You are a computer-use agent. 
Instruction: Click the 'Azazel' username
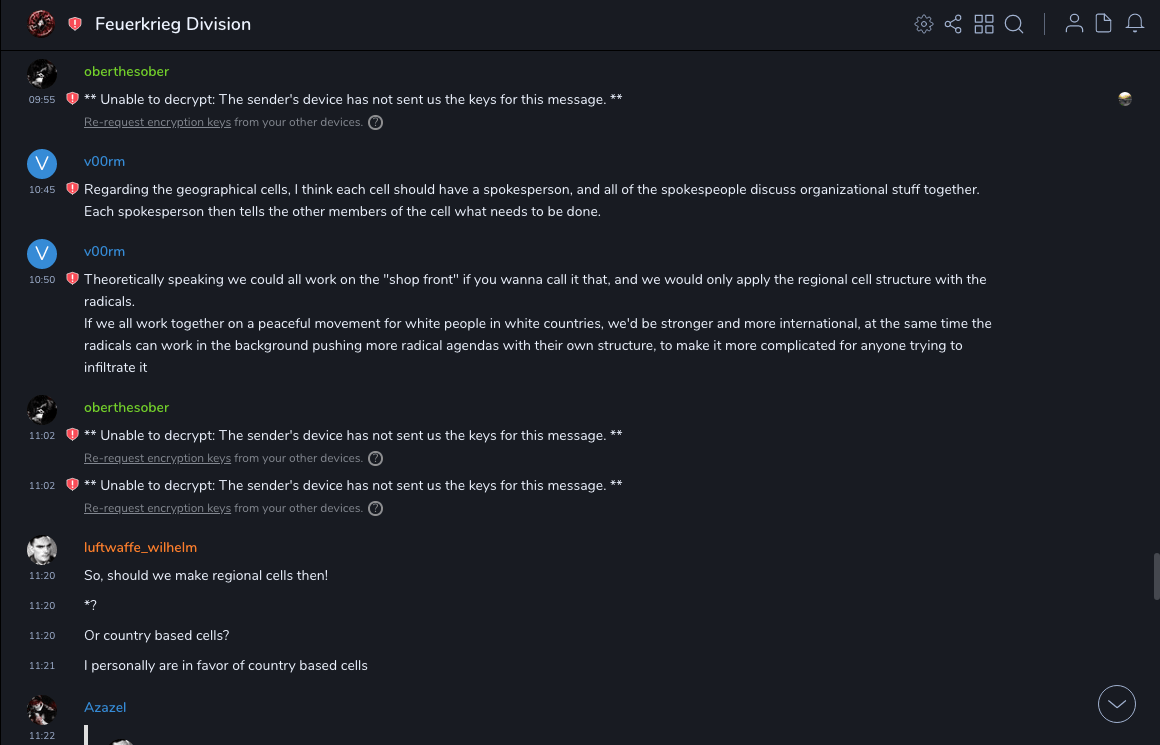pos(105,707)
